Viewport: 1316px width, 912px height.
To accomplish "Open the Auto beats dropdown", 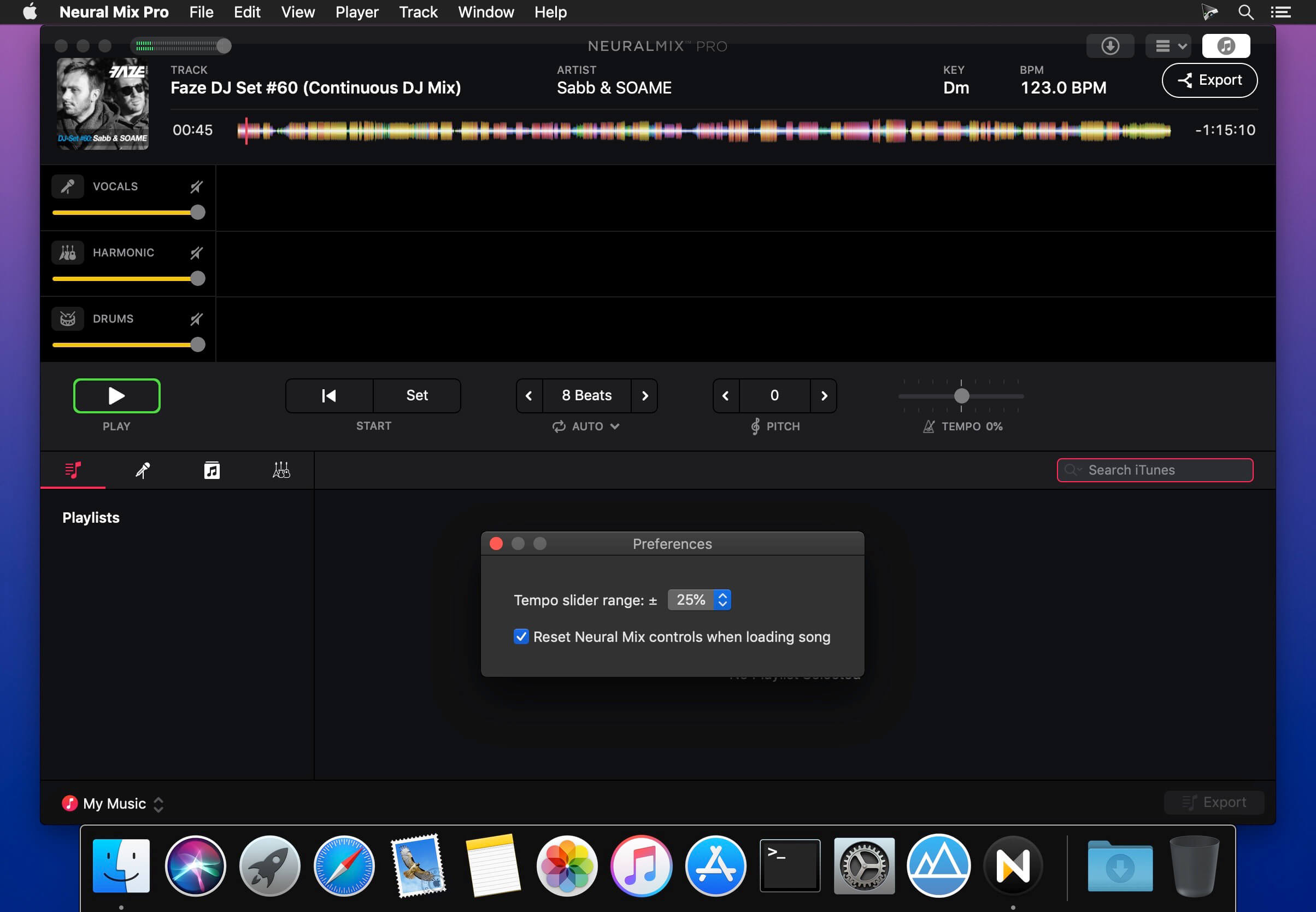I will point(585,426).
